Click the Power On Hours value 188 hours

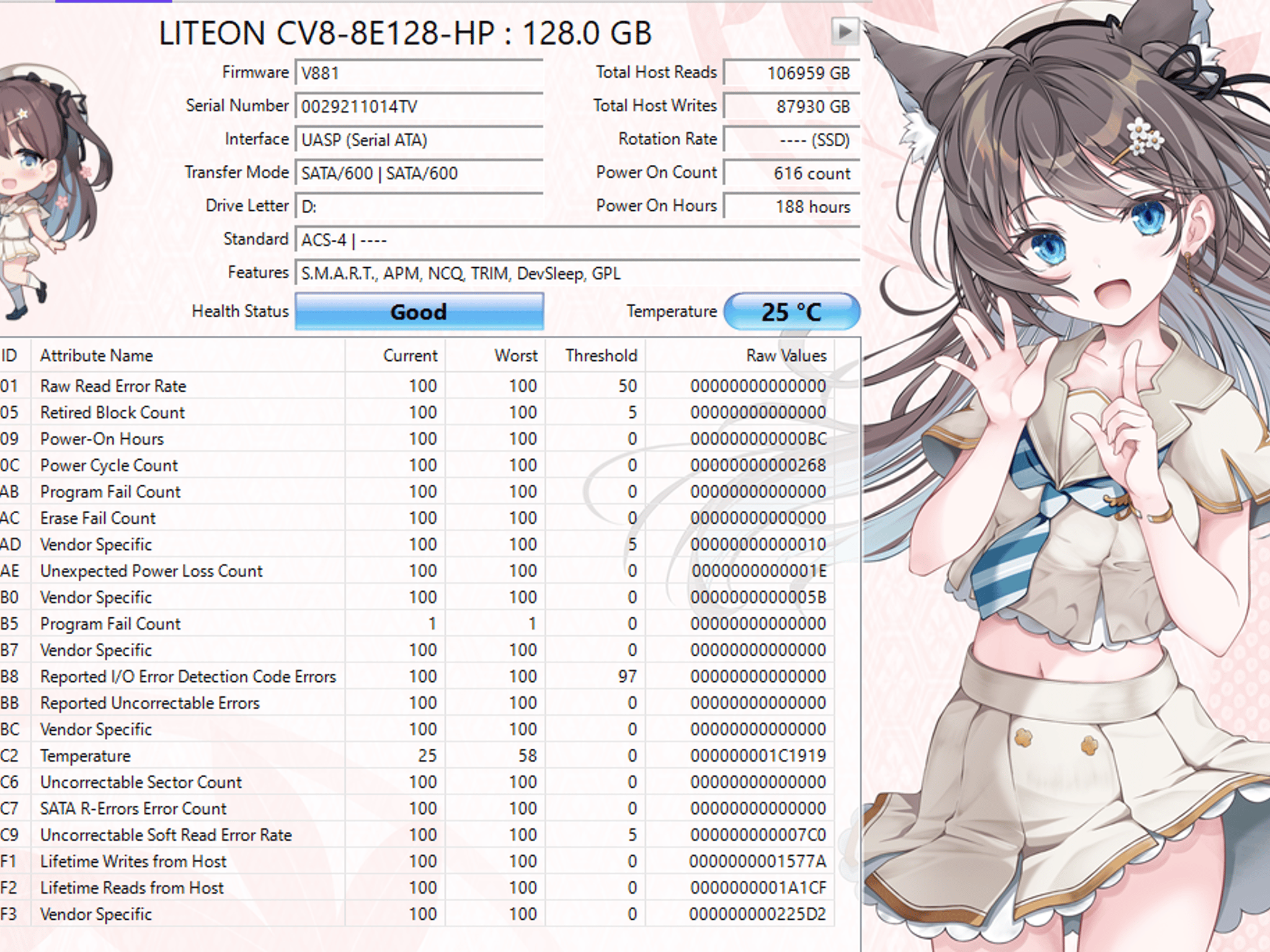(x=792, y=206)
